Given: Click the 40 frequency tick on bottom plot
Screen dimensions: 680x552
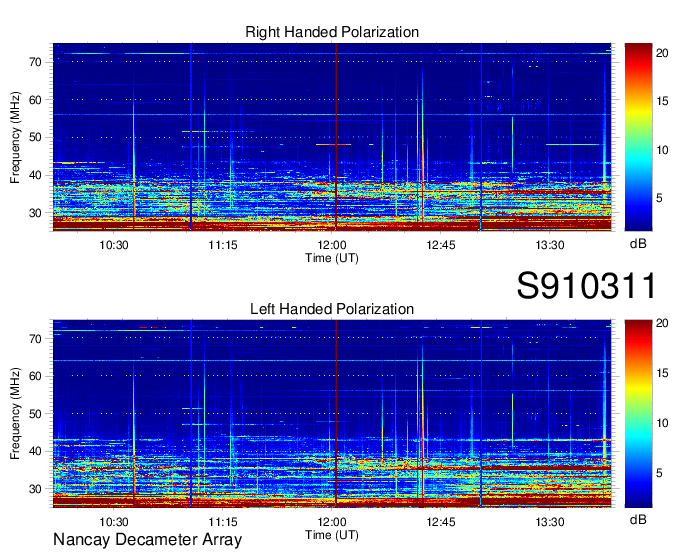Looking at the screenshot, I should pos(36,452).
